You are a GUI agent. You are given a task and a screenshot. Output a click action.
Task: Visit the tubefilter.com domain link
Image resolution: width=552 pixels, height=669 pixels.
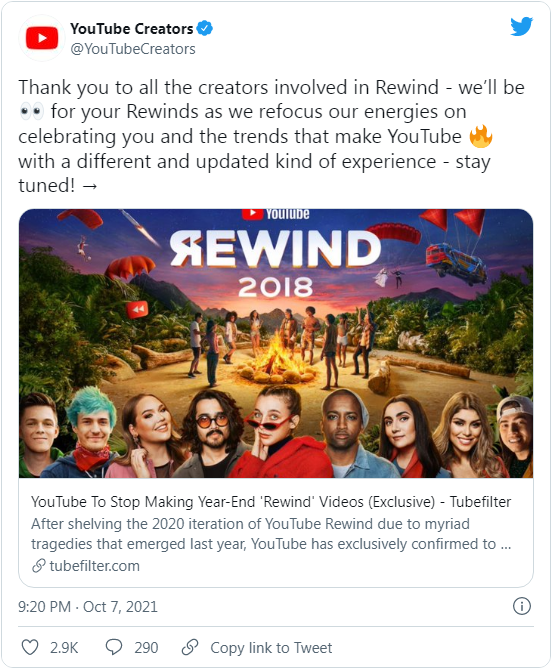(x=94, y=566)
